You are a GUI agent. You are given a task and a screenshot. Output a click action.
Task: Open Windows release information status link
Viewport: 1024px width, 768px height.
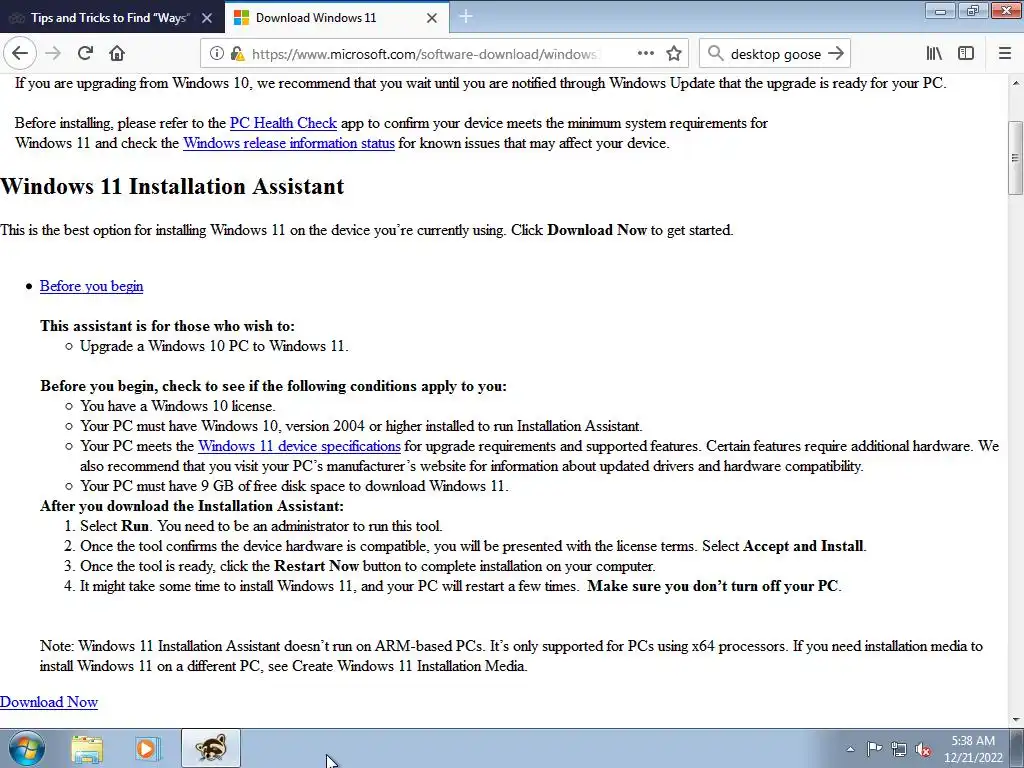click(x=289, y=143)
